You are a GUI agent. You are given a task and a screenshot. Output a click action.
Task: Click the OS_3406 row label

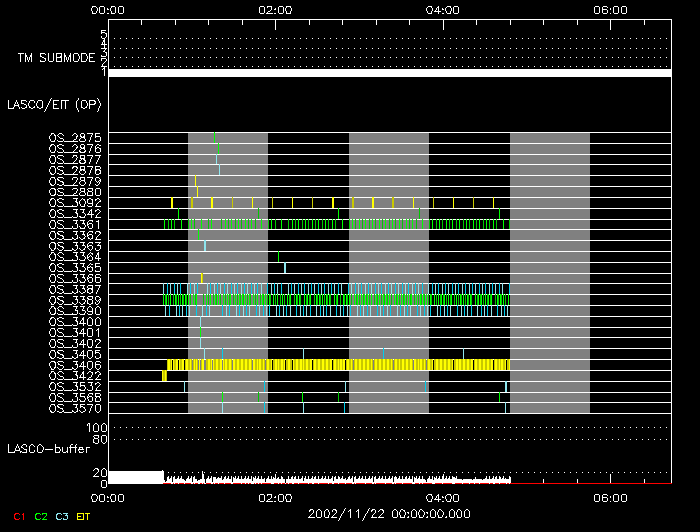75,365
